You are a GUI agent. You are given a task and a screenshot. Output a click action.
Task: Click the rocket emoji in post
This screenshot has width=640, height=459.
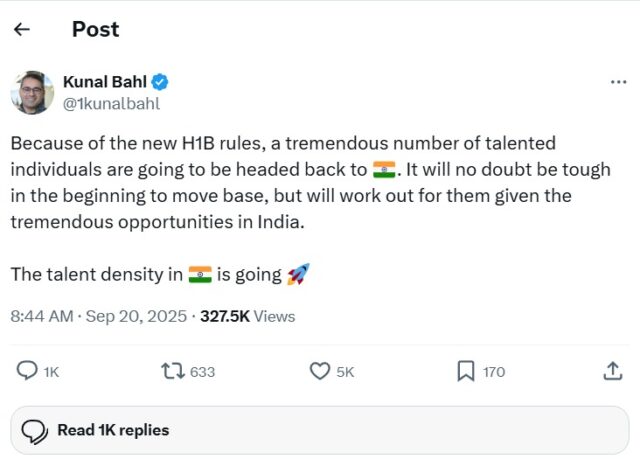click(298, 274)
